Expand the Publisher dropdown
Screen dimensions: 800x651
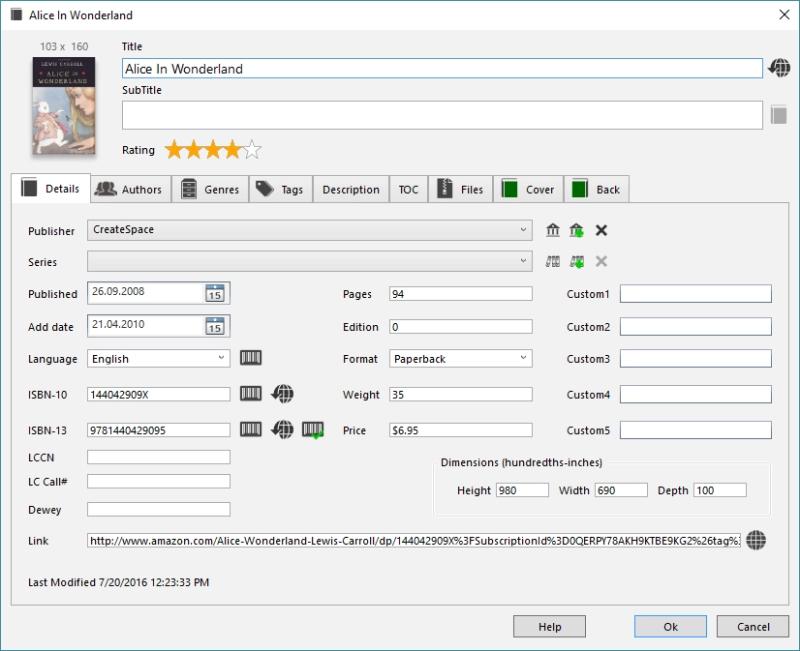click(523, 230)
